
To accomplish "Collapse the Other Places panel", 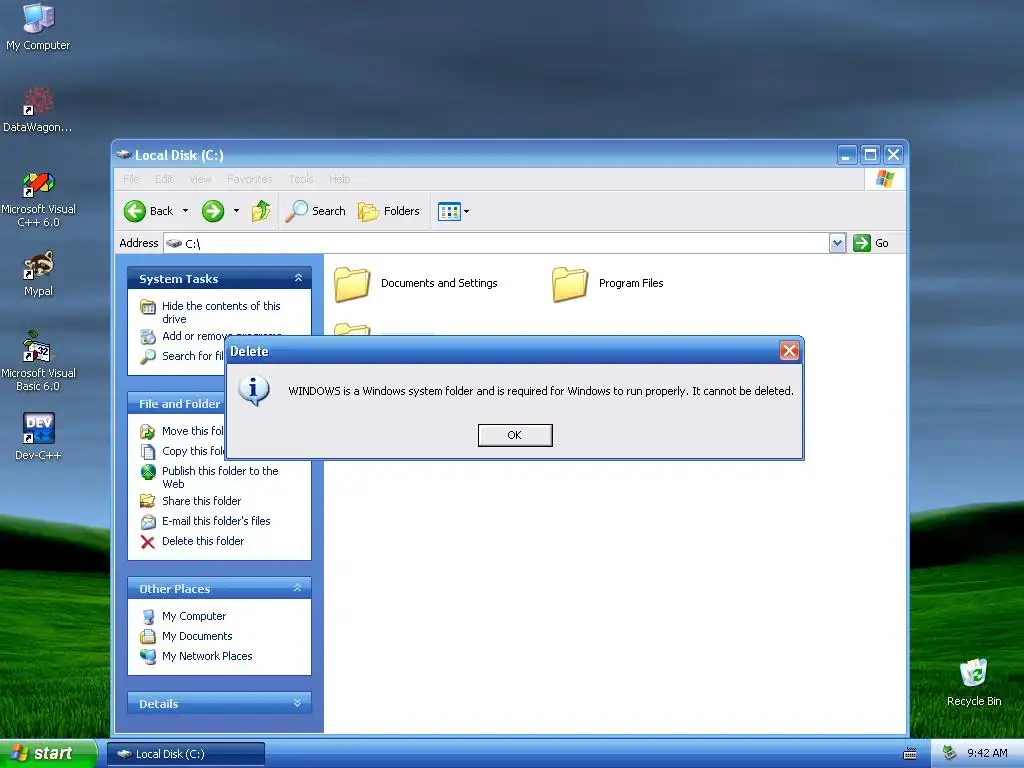I will [x=298, y=588].
